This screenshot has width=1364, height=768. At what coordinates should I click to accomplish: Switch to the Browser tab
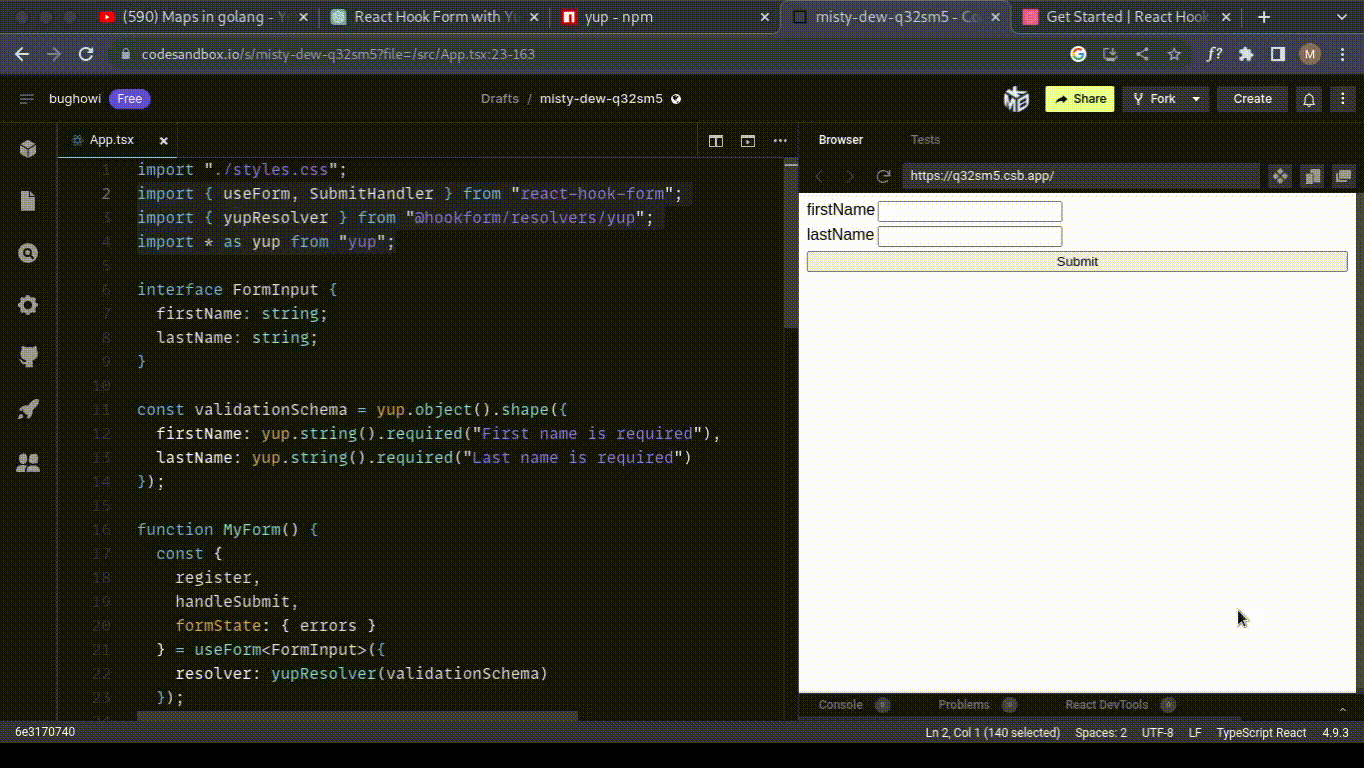pyautogui.click(x=840, y=140)
